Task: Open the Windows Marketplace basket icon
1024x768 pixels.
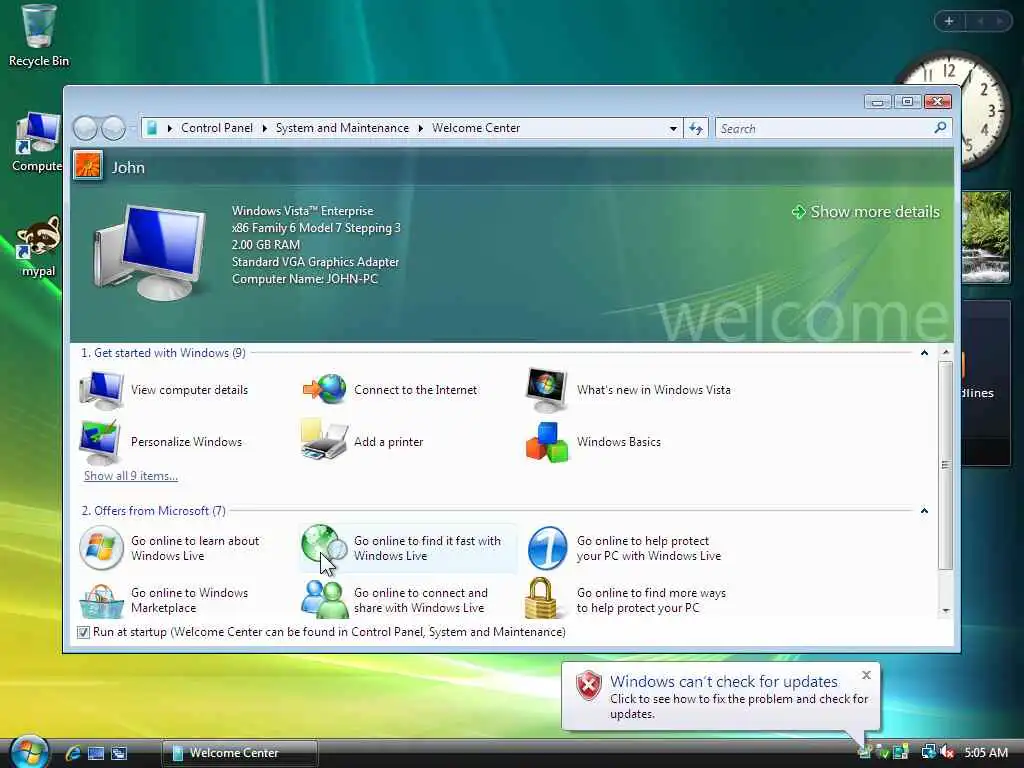Action: pyautogui.click(x=101, y=601)
